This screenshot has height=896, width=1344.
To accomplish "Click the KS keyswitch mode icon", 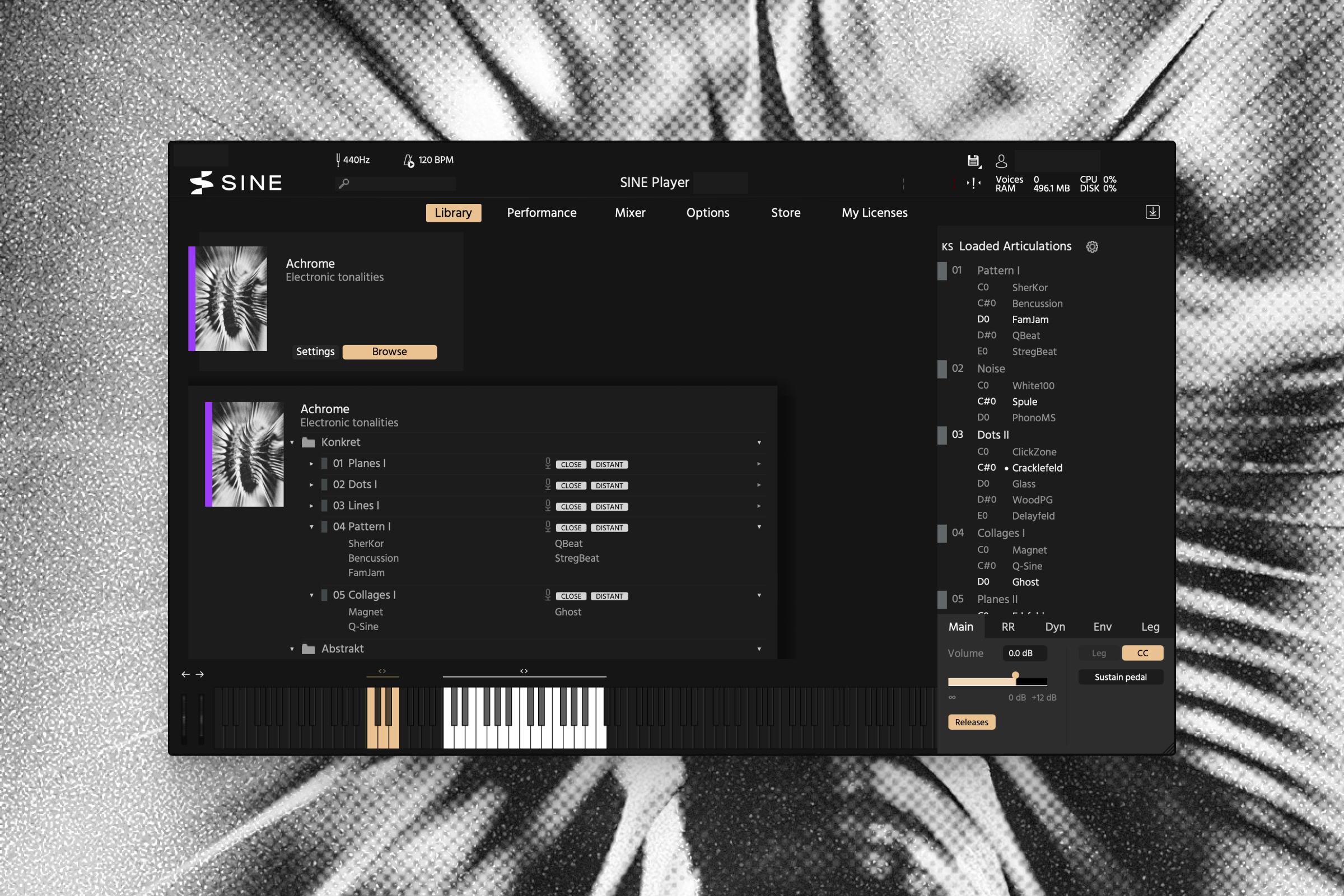I will 947,247.
